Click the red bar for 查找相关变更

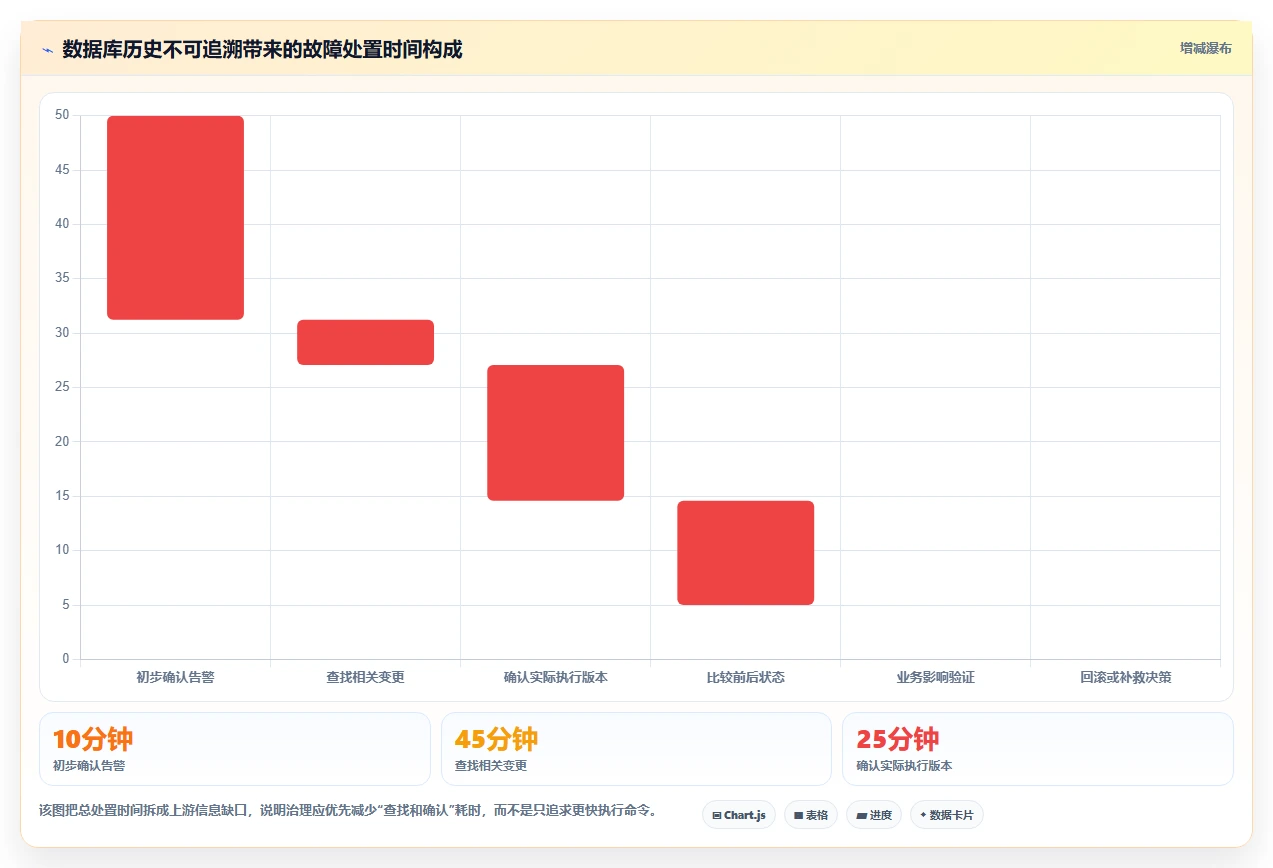point(365,342)
